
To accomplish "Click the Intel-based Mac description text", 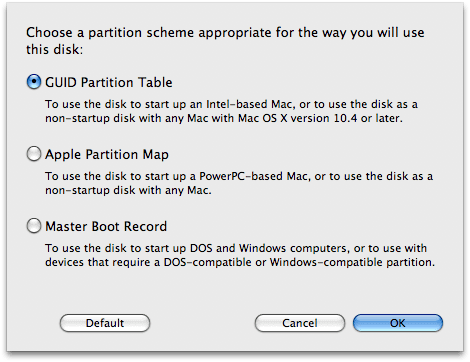I will tap(232, 111).
